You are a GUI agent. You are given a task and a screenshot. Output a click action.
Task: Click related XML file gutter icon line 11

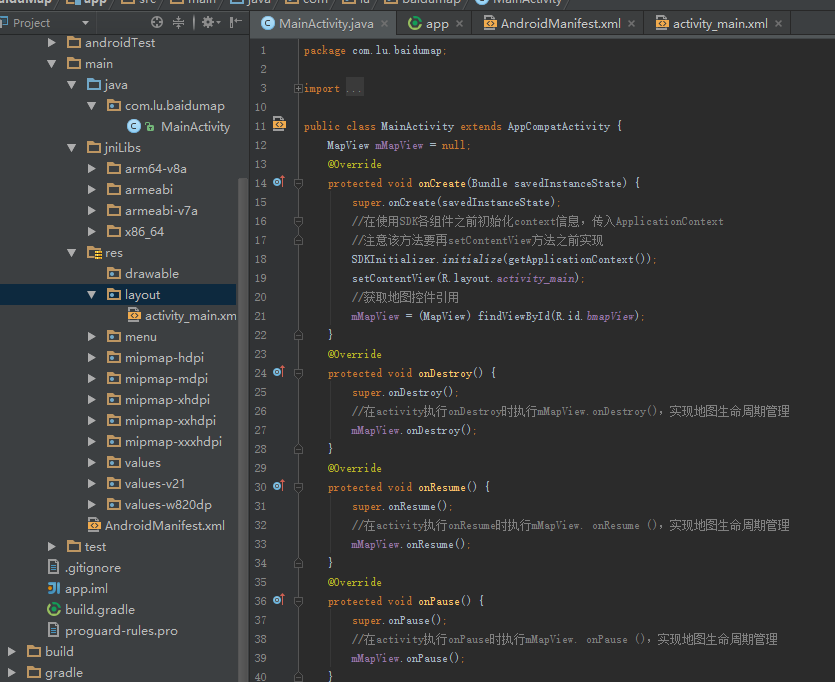point(280,124)
